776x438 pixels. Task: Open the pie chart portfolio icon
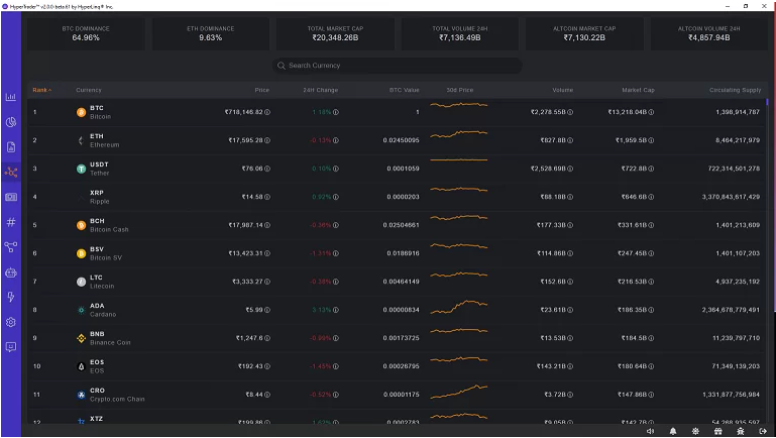11,122
